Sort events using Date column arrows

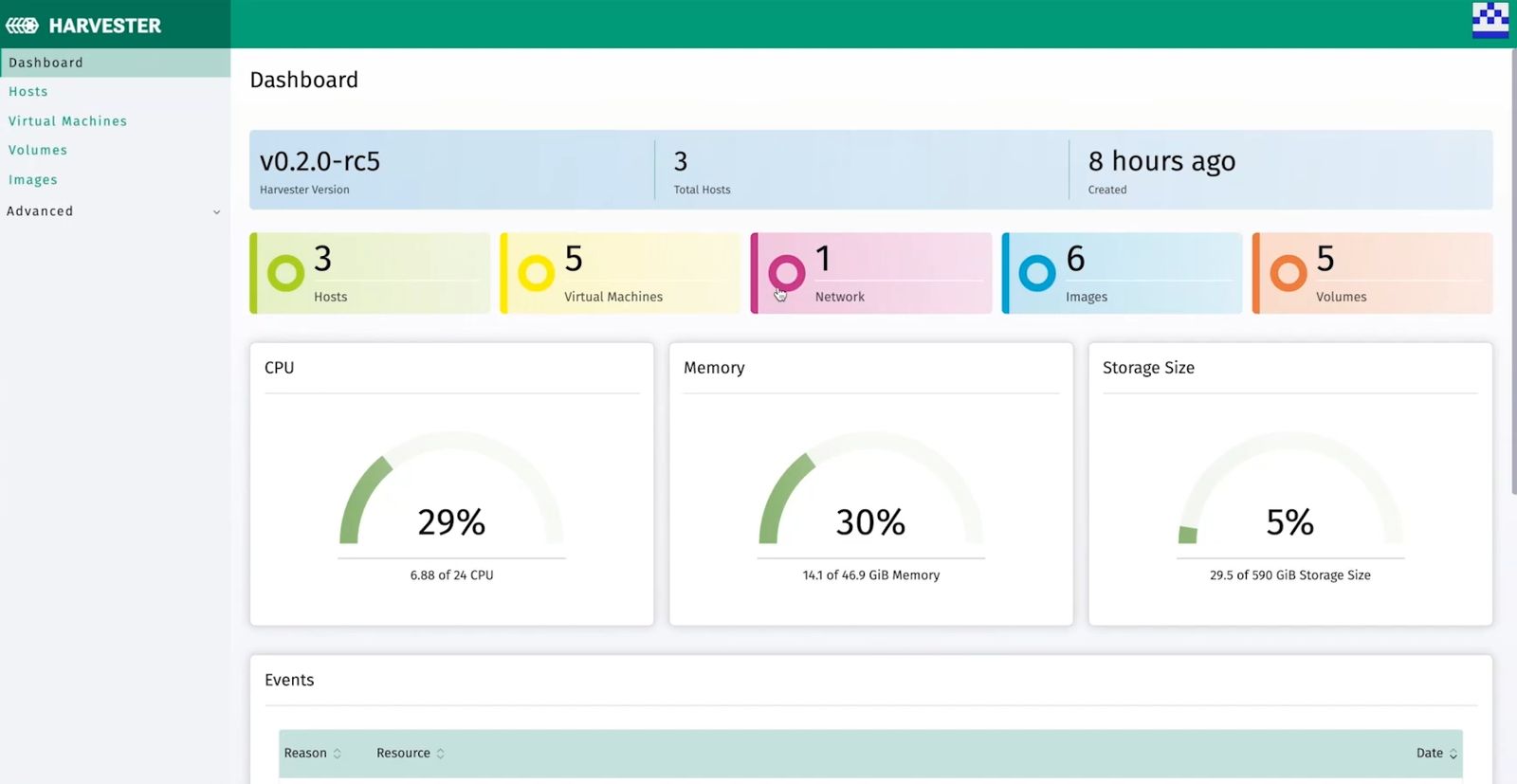(1453, 754)
